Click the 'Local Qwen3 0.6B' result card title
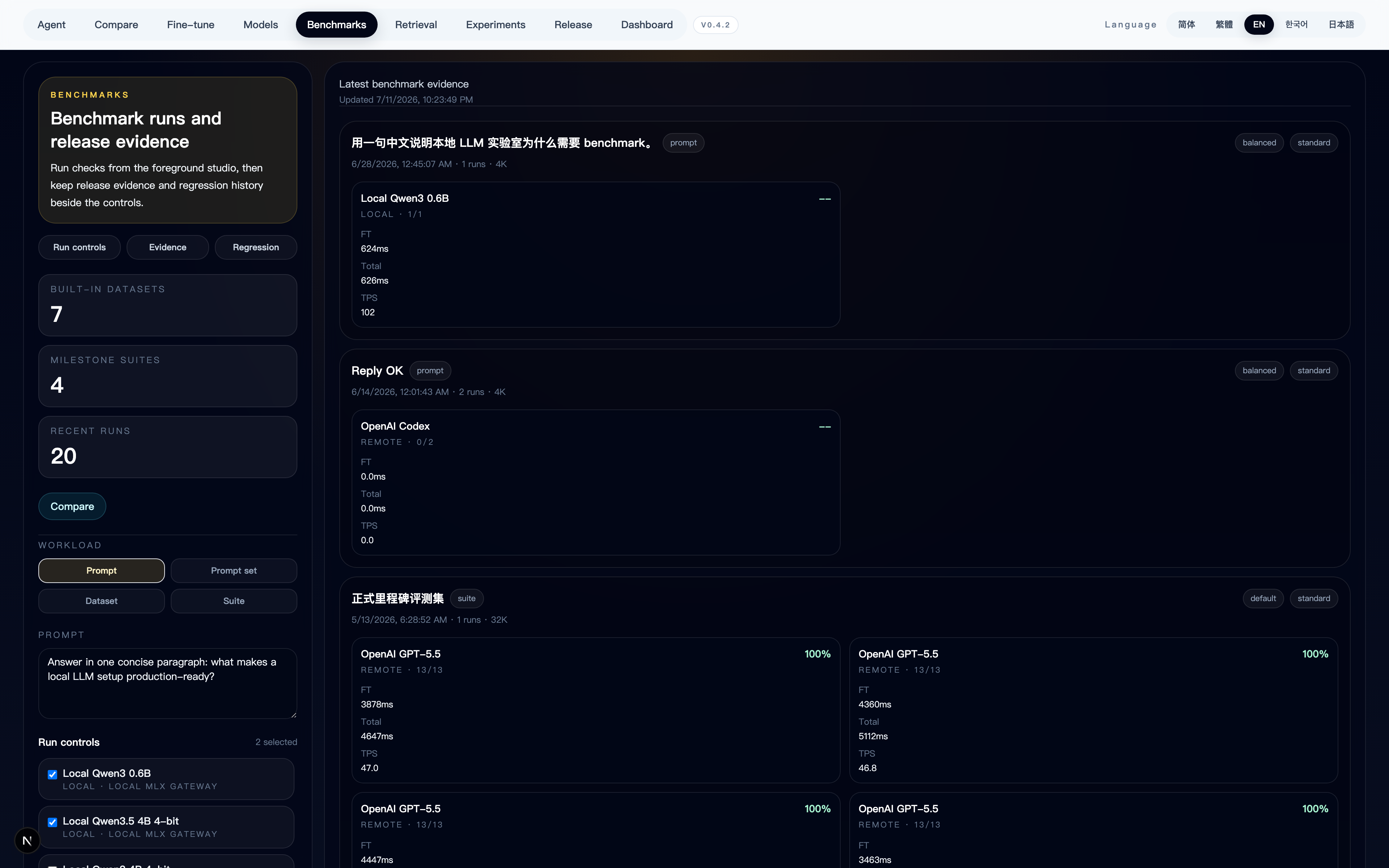The height and width of the screenshot is (868, 1389). click(x=405, y=198)
